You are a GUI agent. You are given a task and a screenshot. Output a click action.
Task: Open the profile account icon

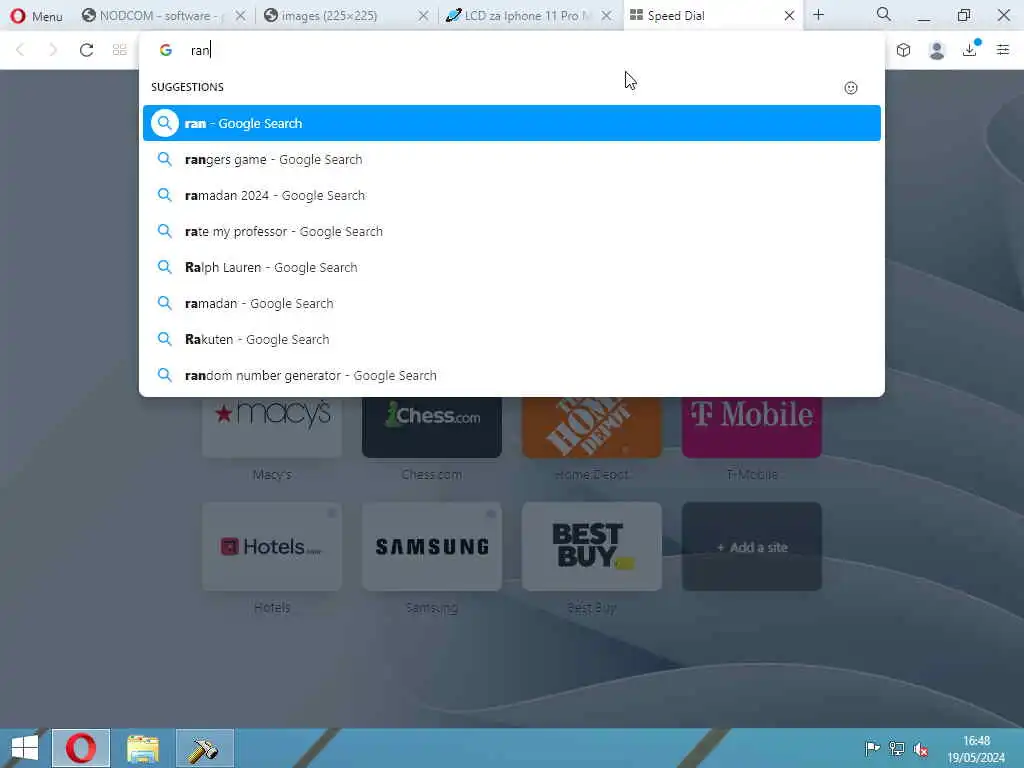click(x=936, y=50)
